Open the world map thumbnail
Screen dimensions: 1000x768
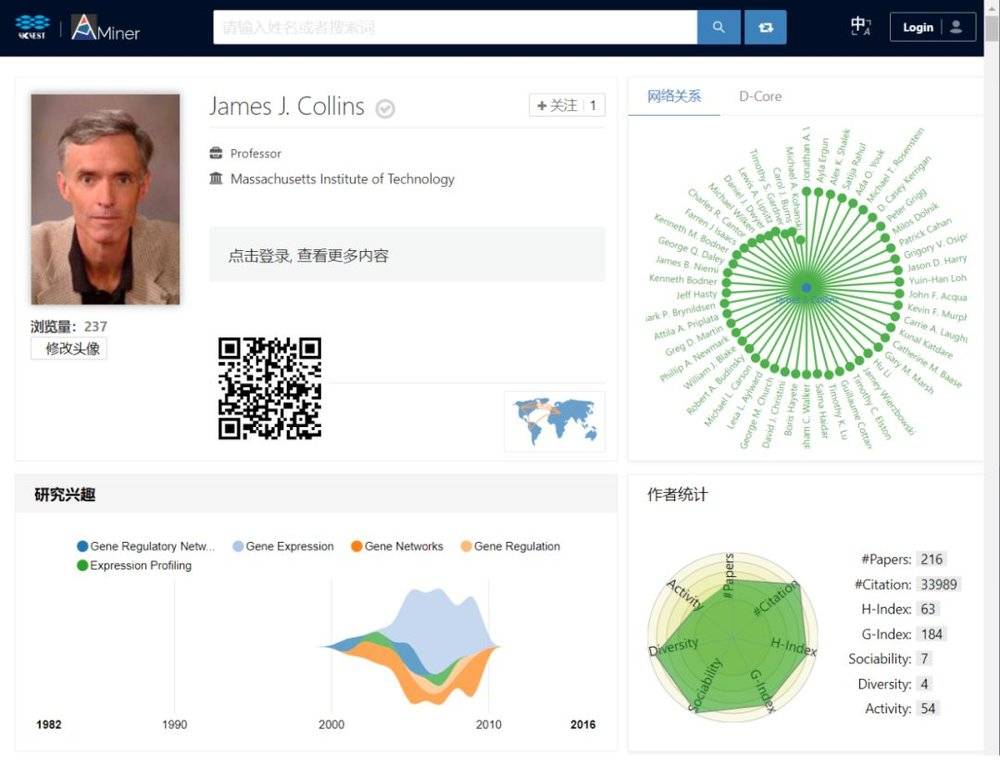pos(555,421)
